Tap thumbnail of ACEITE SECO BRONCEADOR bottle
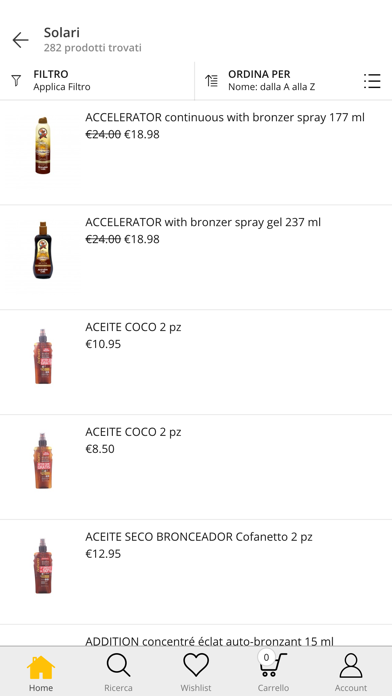This screenshot has height=696, width=392. pos(43,566)
